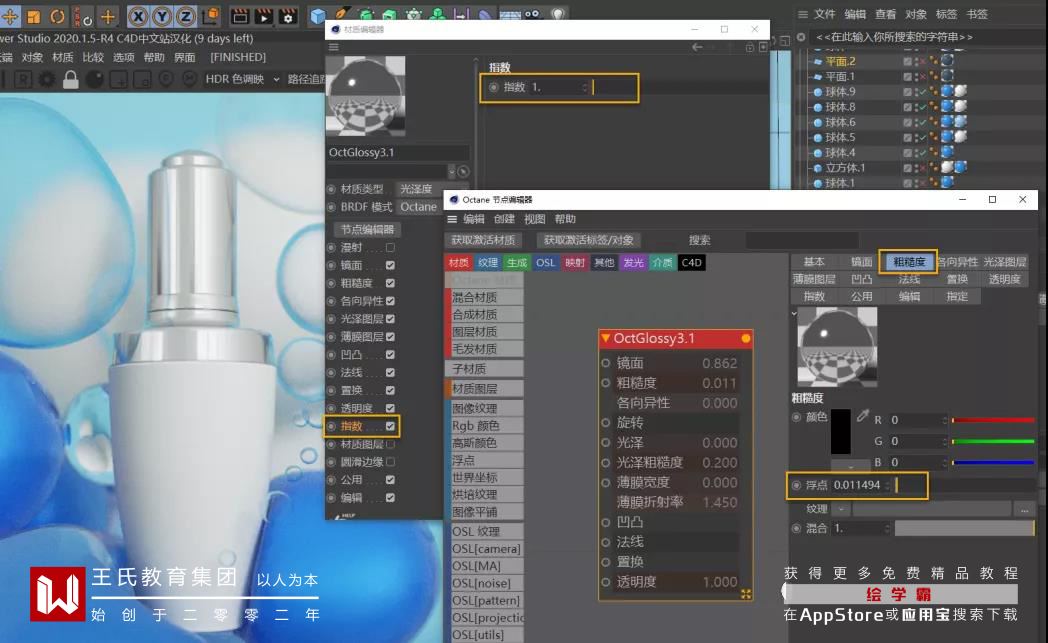Open the 选项 menu in Octane Live Viewer
The width and height of the screenshot is (1048, 643).
pyautogui.click(x=124, y=57)
